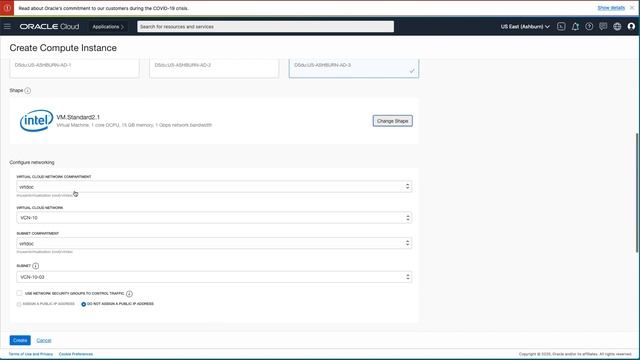Click the Intel logo thumbnail
The width and height of the screenshot is (640, 360).
click(x=36, y=120)
